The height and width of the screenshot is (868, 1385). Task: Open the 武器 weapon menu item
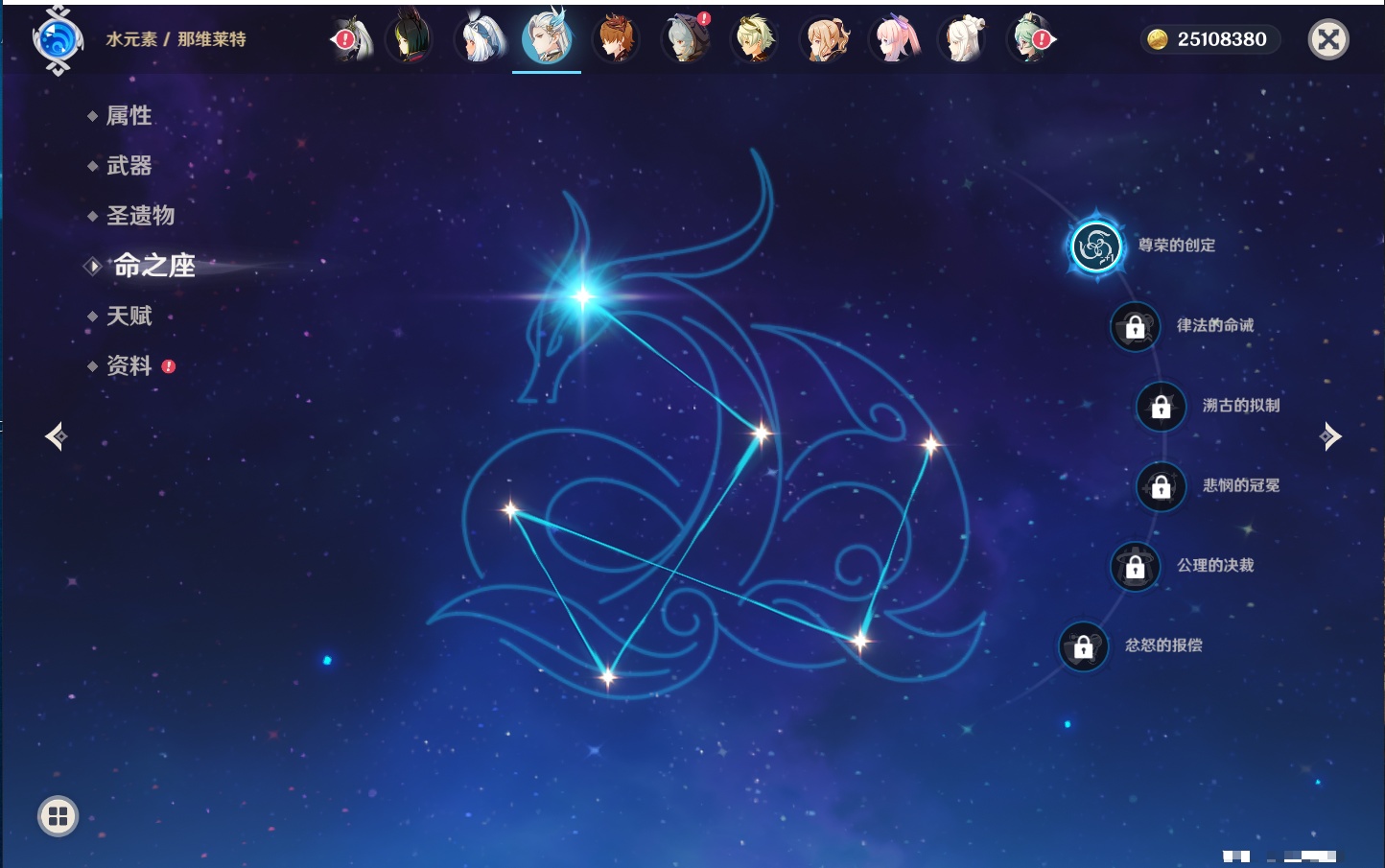129,166
